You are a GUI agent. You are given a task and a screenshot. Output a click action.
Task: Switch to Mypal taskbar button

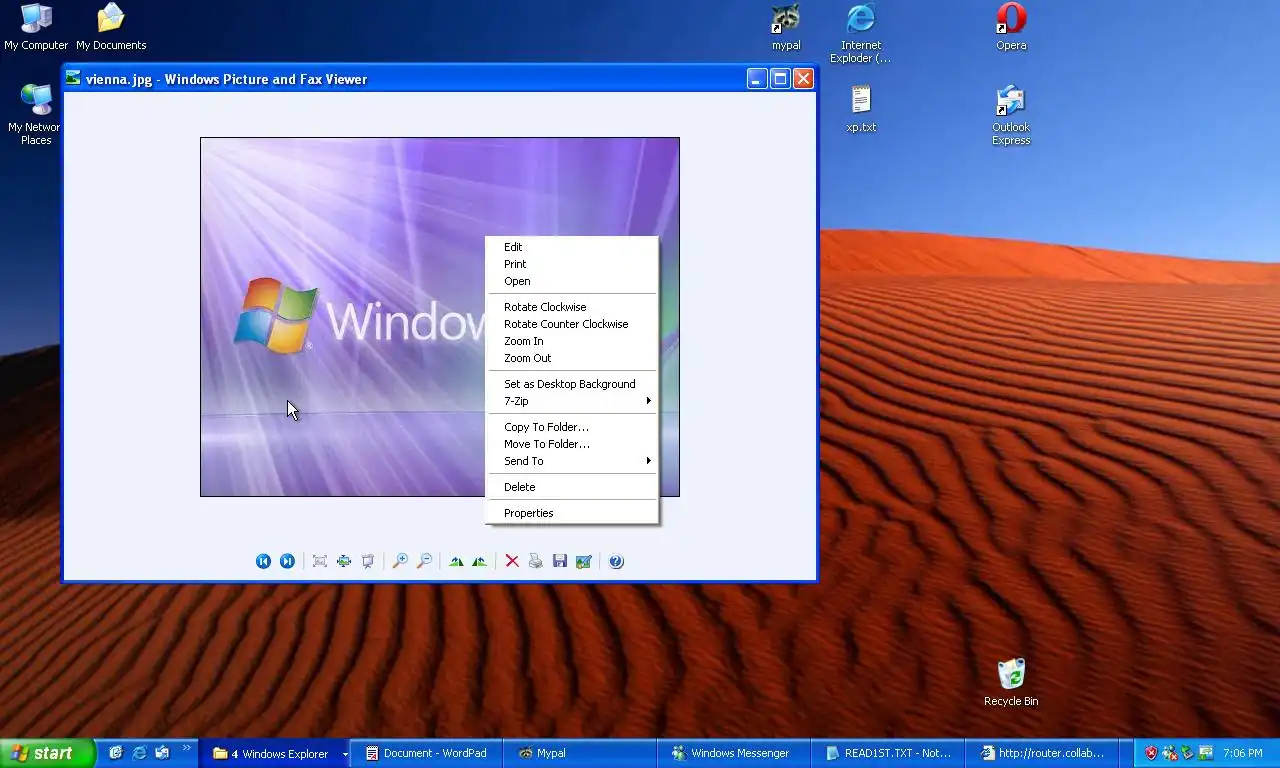click(x=581, y=753)
